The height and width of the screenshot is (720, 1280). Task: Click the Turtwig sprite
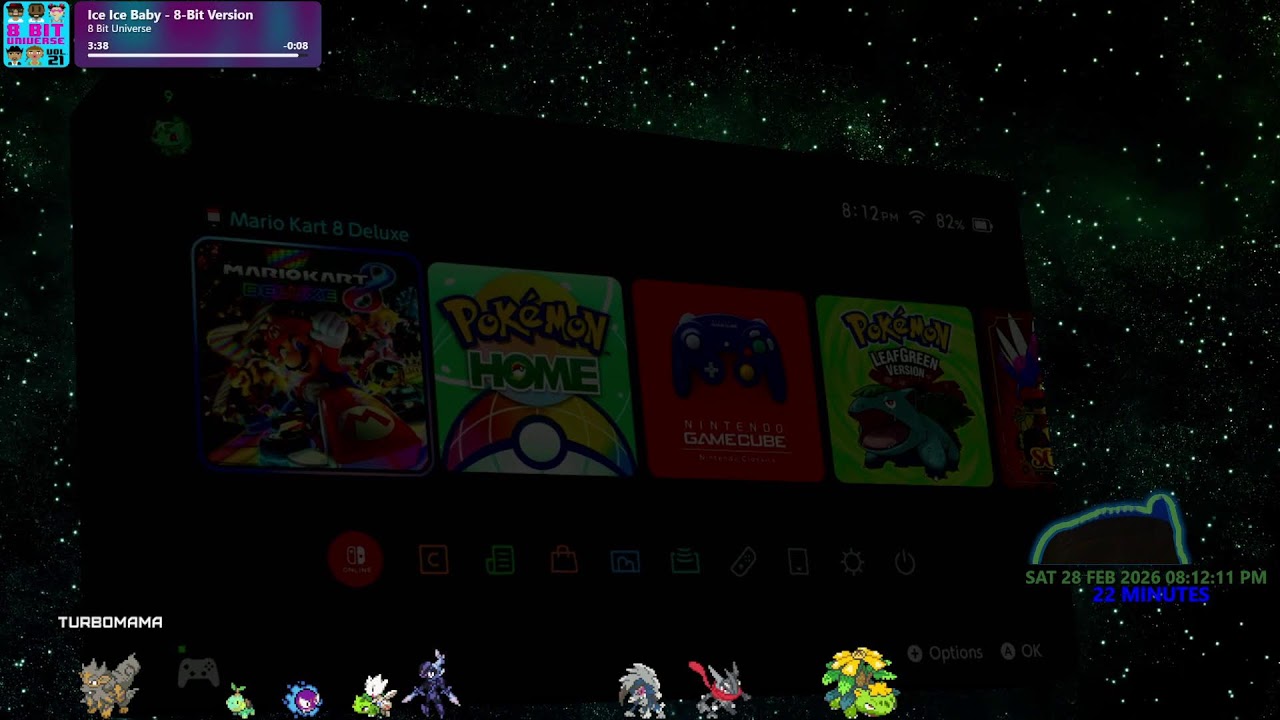point(241,700)
